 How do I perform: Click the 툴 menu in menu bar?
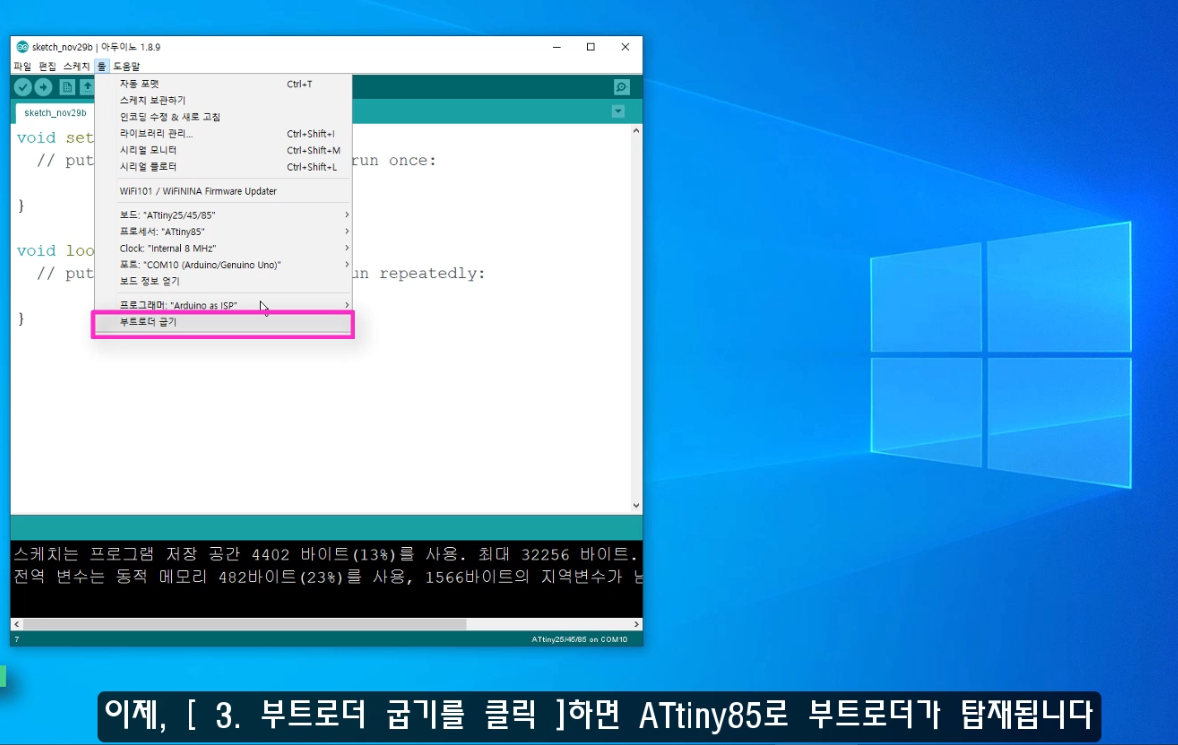[101, 66]
